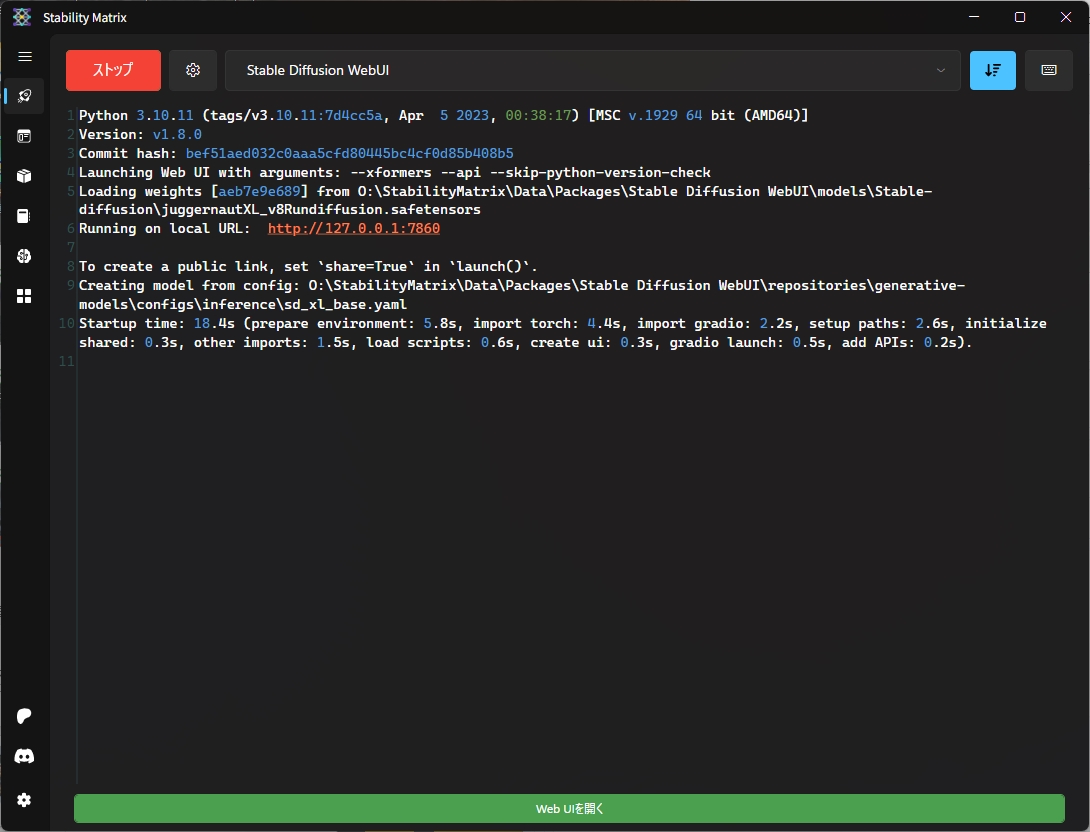The width and height of the screenshot is (1090, 832).
Task: Expand the hamburger navigation menu
Action: point(25,57)
